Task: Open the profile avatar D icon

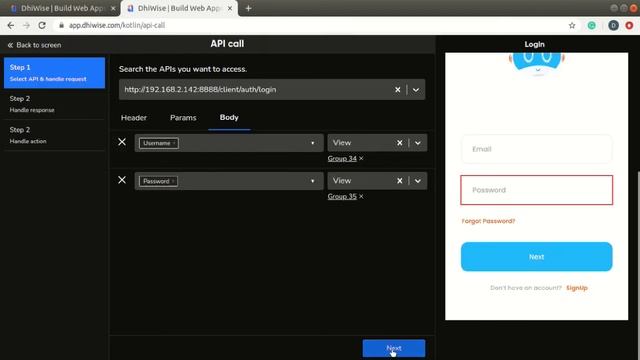Action: click(613, 25)
